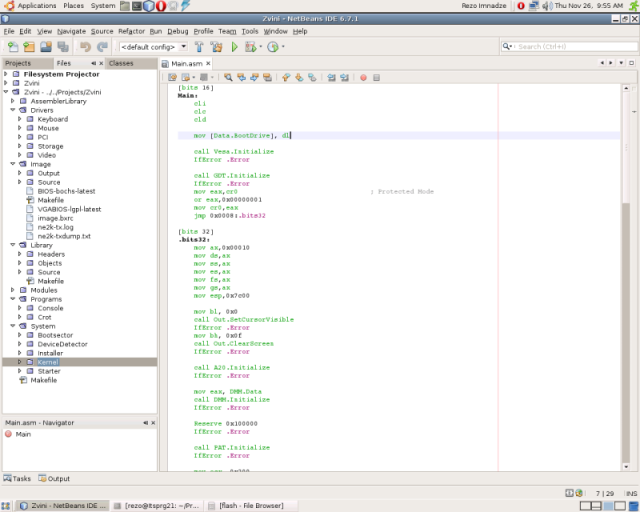The height and width of the screenshot is (512, 640).
Task: Click the Last Edit editor toolbar icon
Action: pyautogui.click(x=172, y=77)
